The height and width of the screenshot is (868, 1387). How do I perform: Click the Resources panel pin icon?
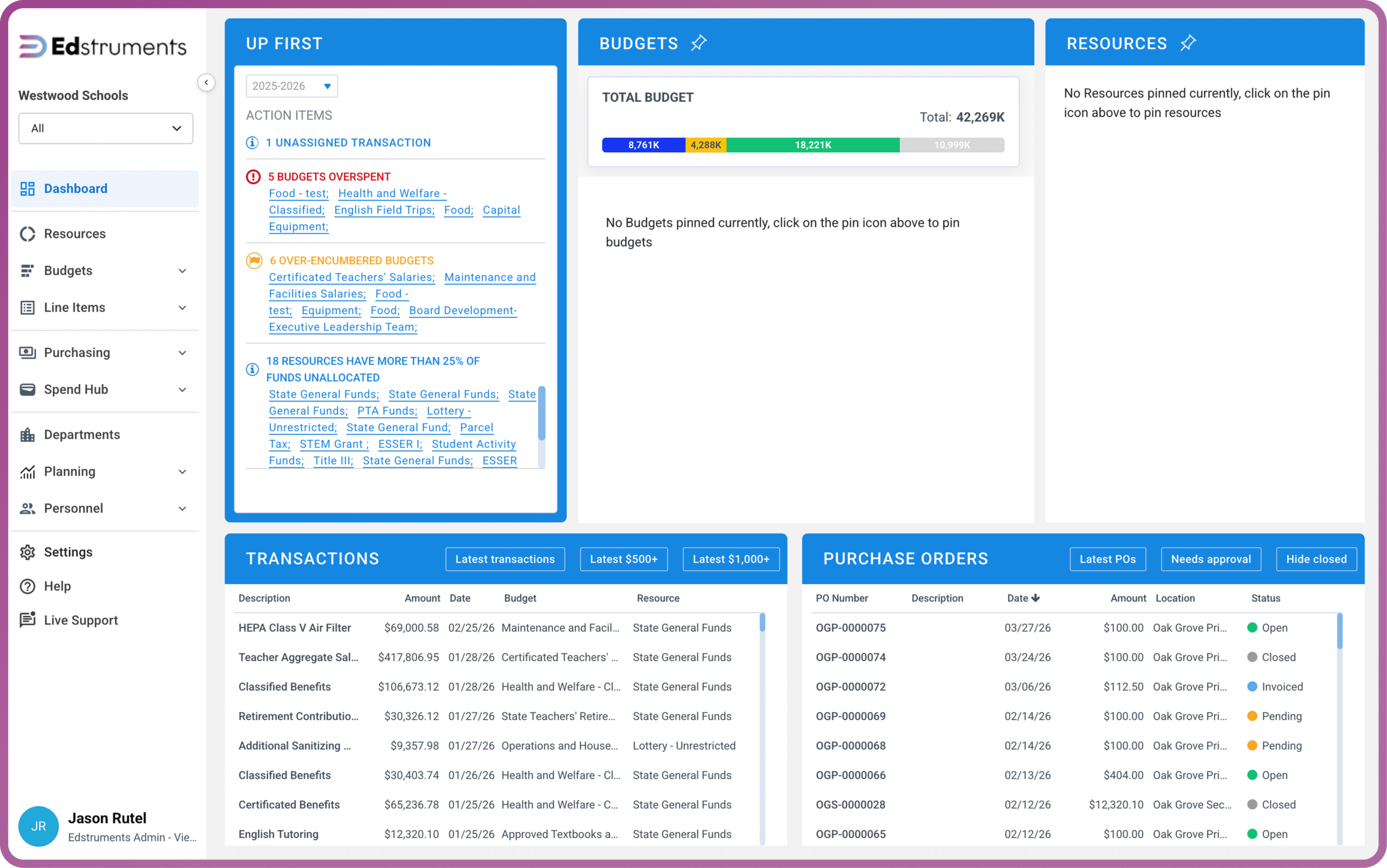(x=1187, y=43)
